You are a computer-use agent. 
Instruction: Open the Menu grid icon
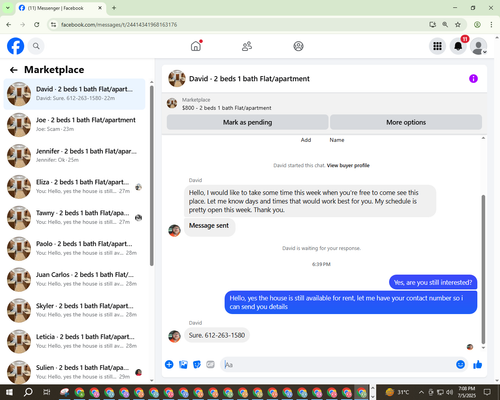point(437,46)
